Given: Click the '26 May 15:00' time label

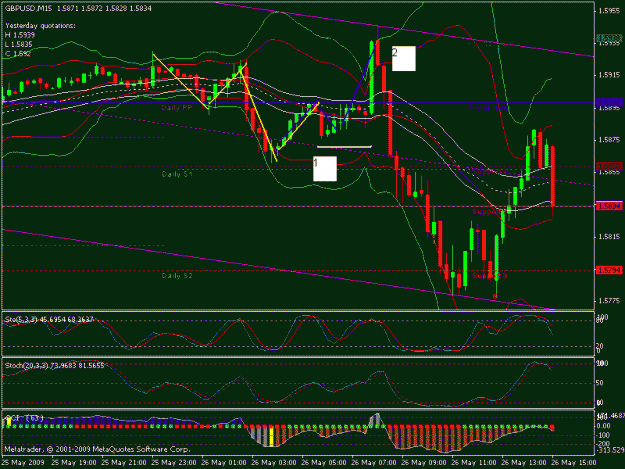Looking at the screenshot, I should click(x=573, y=463).
